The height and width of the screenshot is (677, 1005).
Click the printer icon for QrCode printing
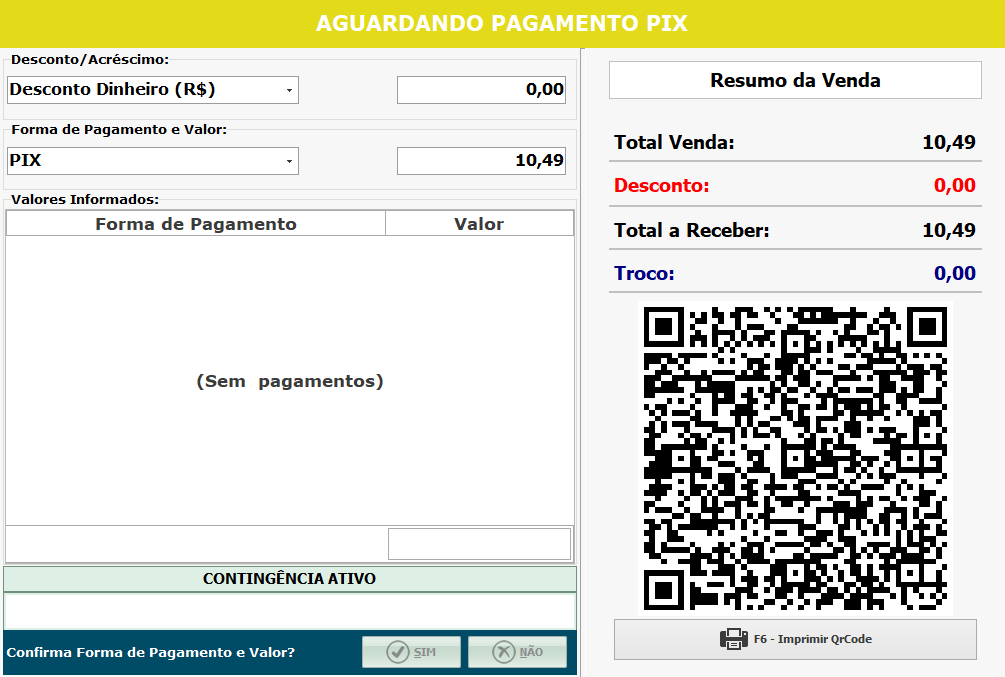(734, 639)
